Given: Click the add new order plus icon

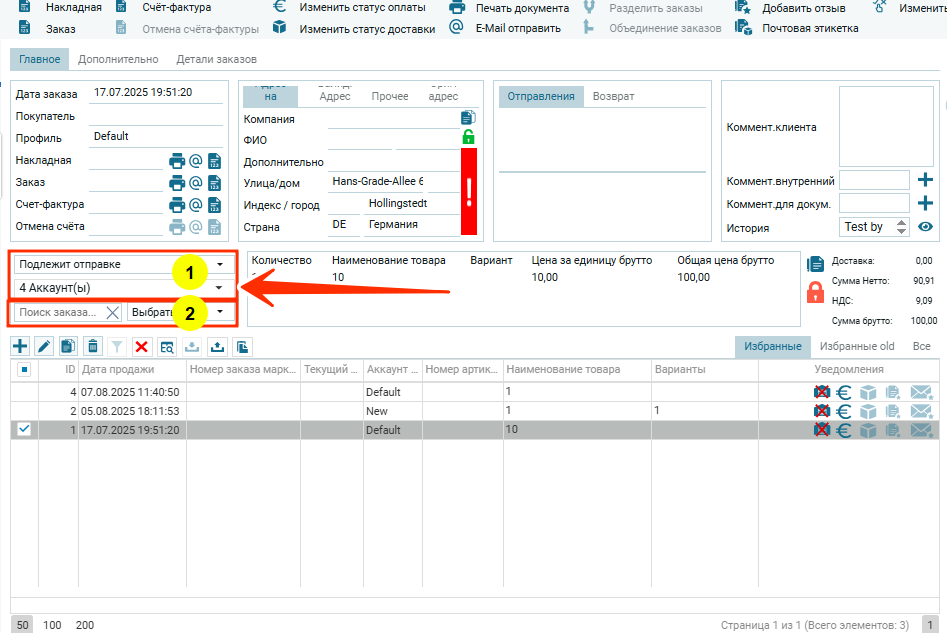Looking at the screenshot, I should point(20,346).
